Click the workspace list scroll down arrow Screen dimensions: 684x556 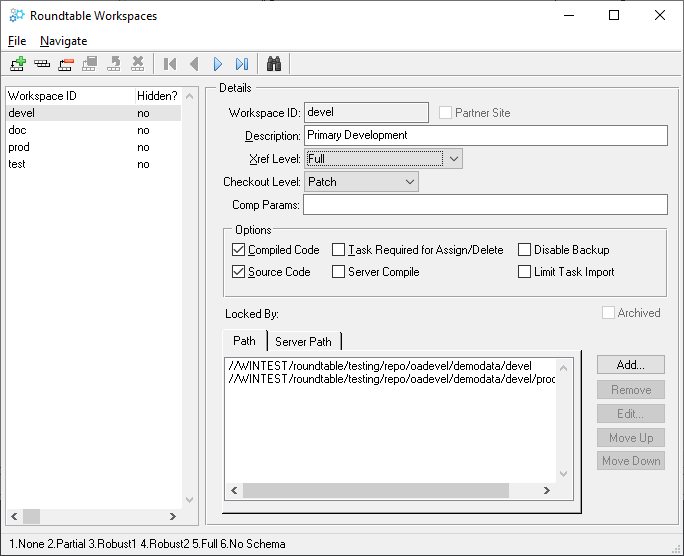189,500
